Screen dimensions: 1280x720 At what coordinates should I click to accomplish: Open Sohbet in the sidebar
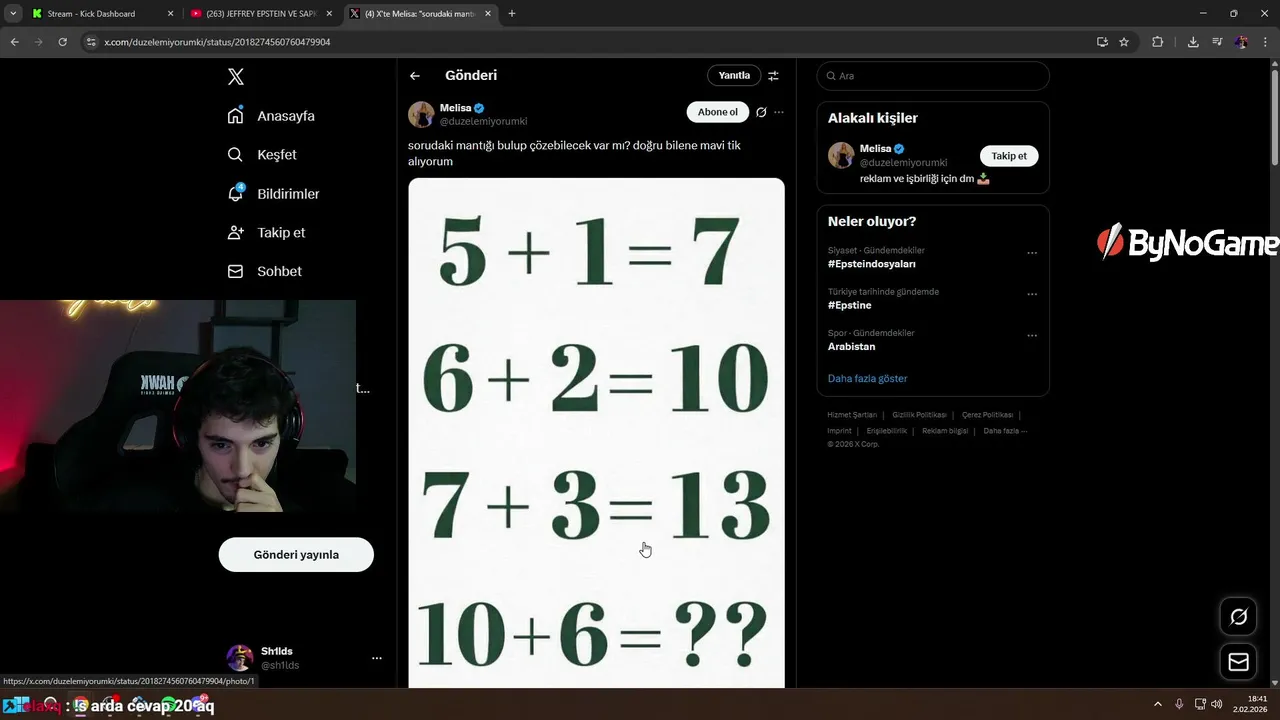click(x=264, y=272)
